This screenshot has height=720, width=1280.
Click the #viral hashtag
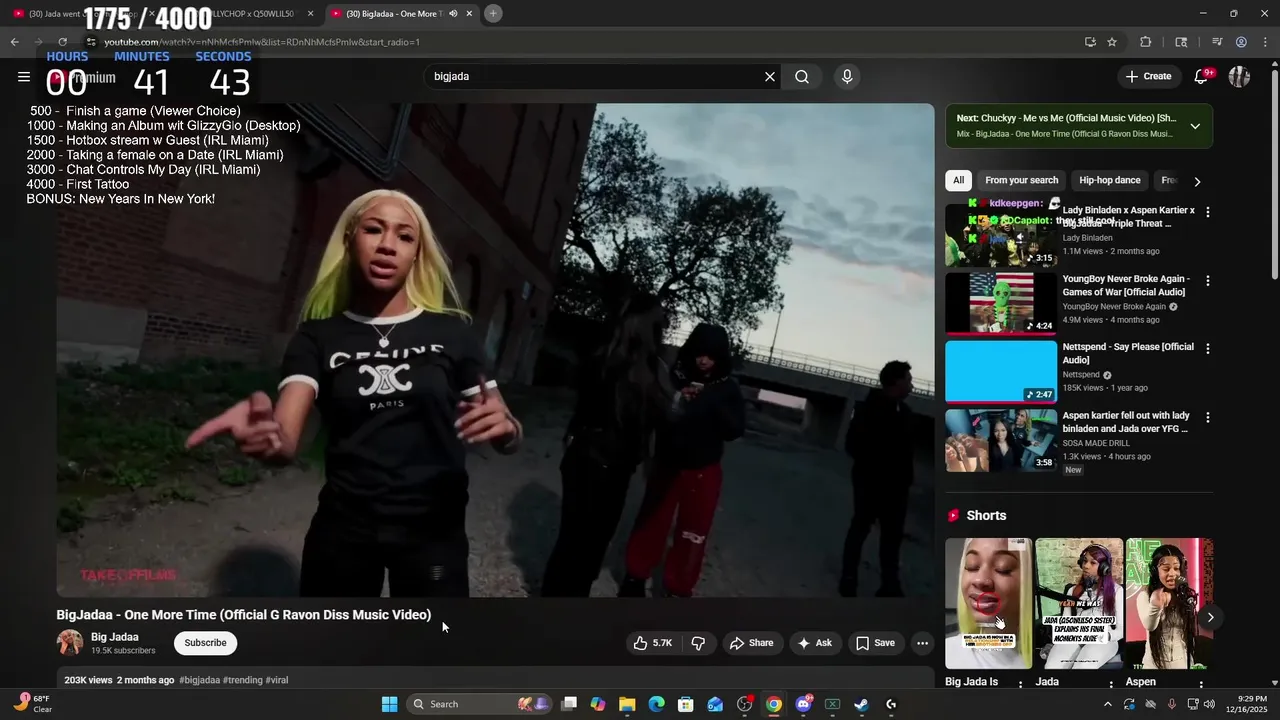[x=277, y=680]
